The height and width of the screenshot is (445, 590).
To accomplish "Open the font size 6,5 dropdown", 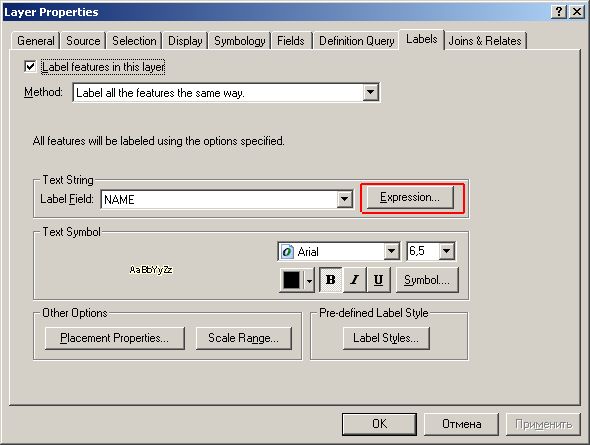I will 446,251.
